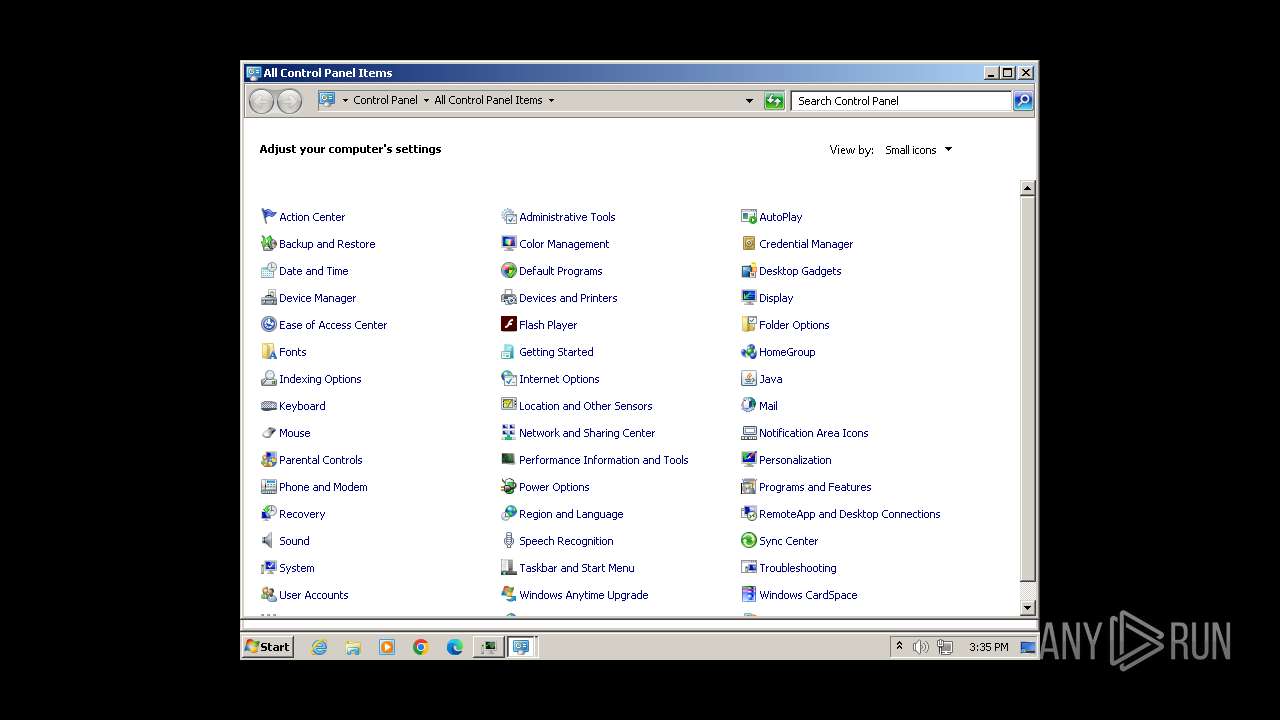Screen dimensions: 1280x720
Task: Open the Mouse settings link
Action: click(x=294, y=433)
